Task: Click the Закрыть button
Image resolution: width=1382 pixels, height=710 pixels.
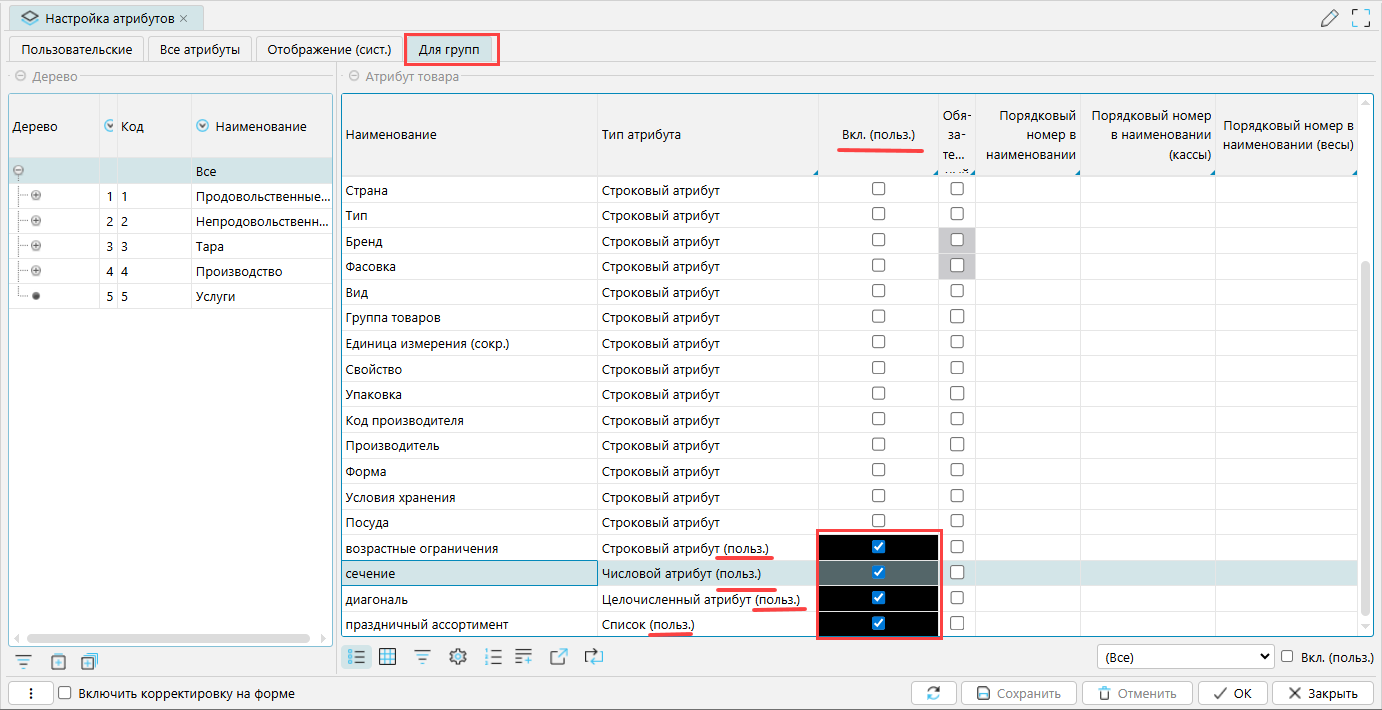Action: [x=1322, y=693]
